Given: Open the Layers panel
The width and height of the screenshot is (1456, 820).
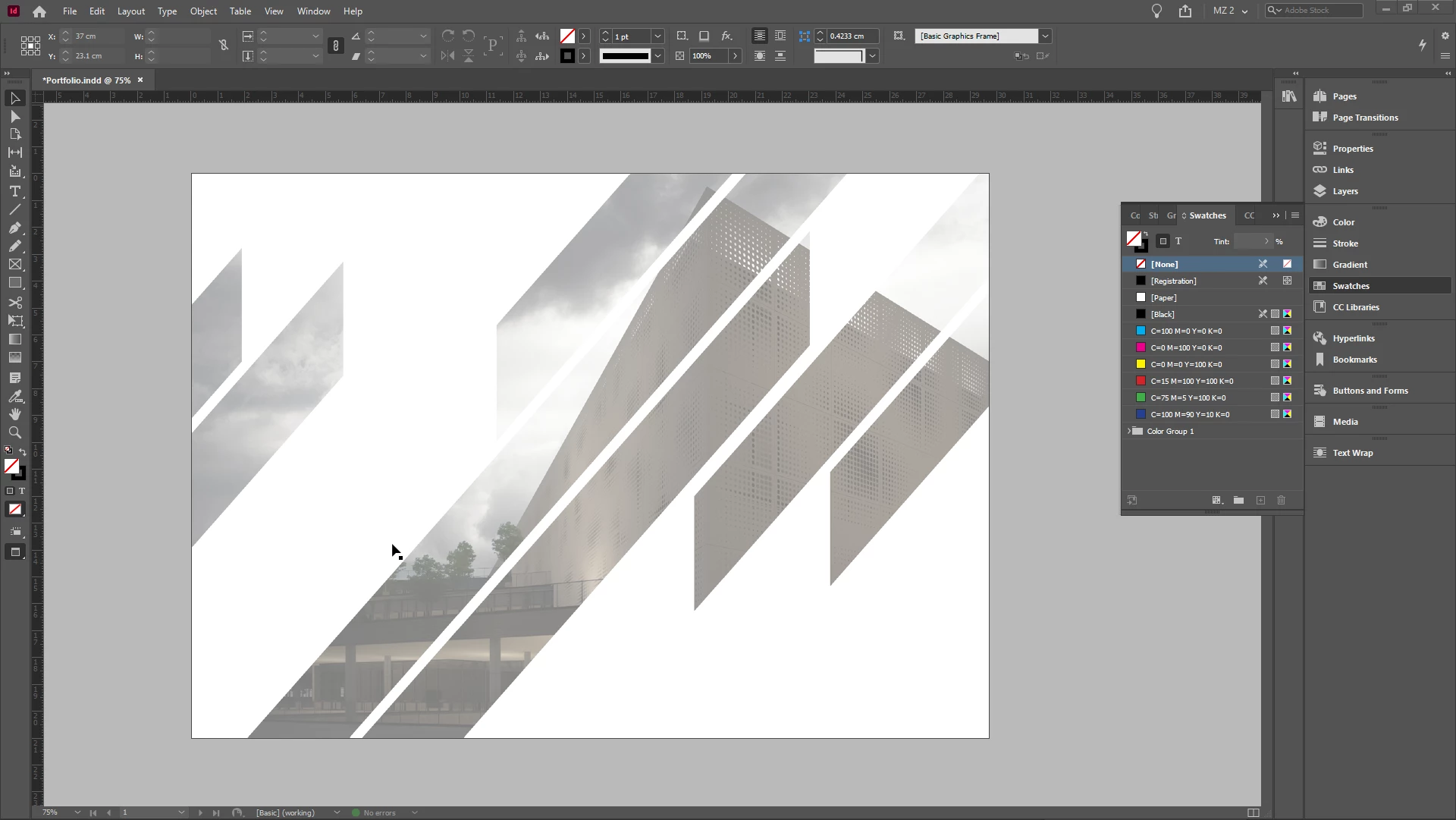Looking at the screenshot, I should 1345,191.
